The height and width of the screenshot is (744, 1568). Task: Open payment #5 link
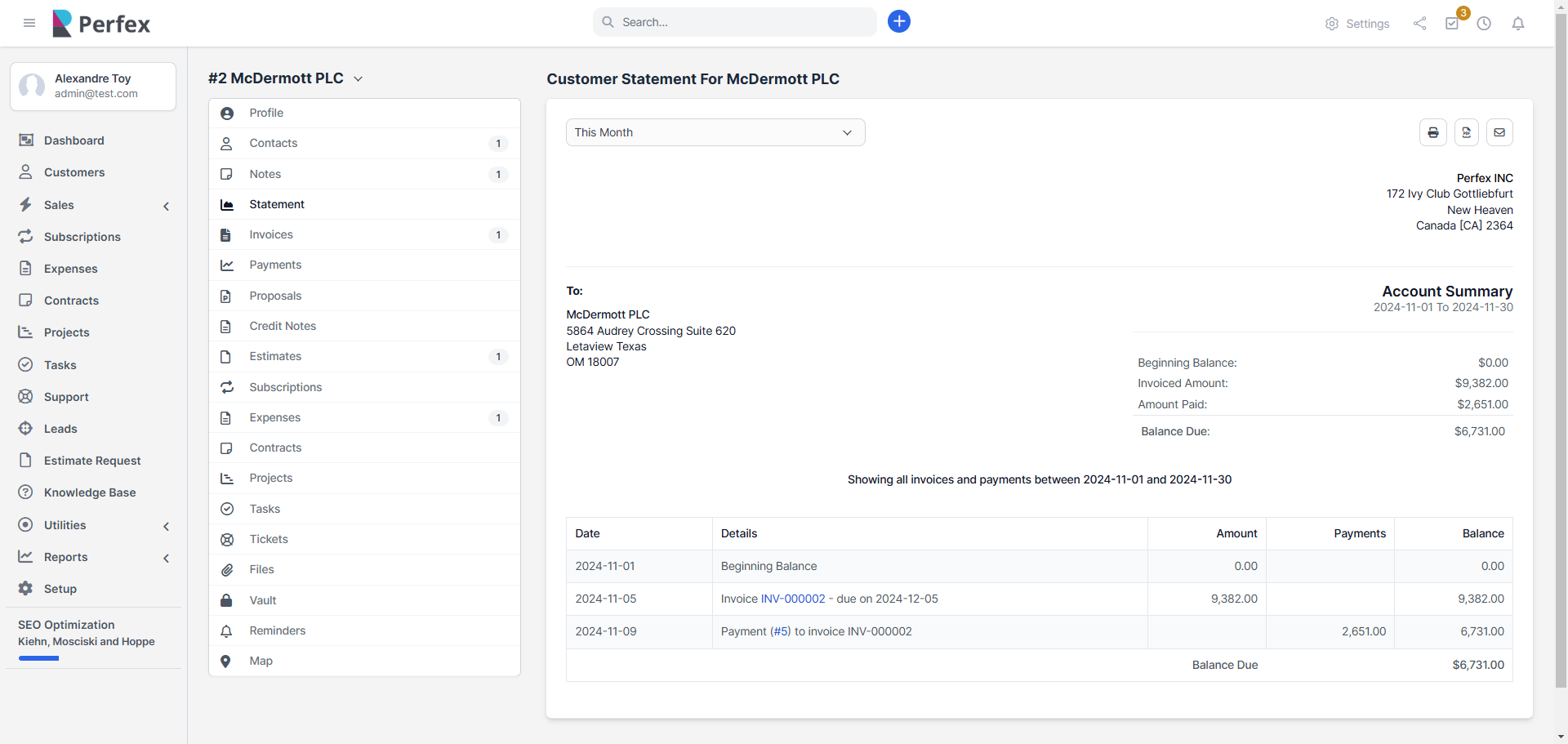tap(781, 631)
